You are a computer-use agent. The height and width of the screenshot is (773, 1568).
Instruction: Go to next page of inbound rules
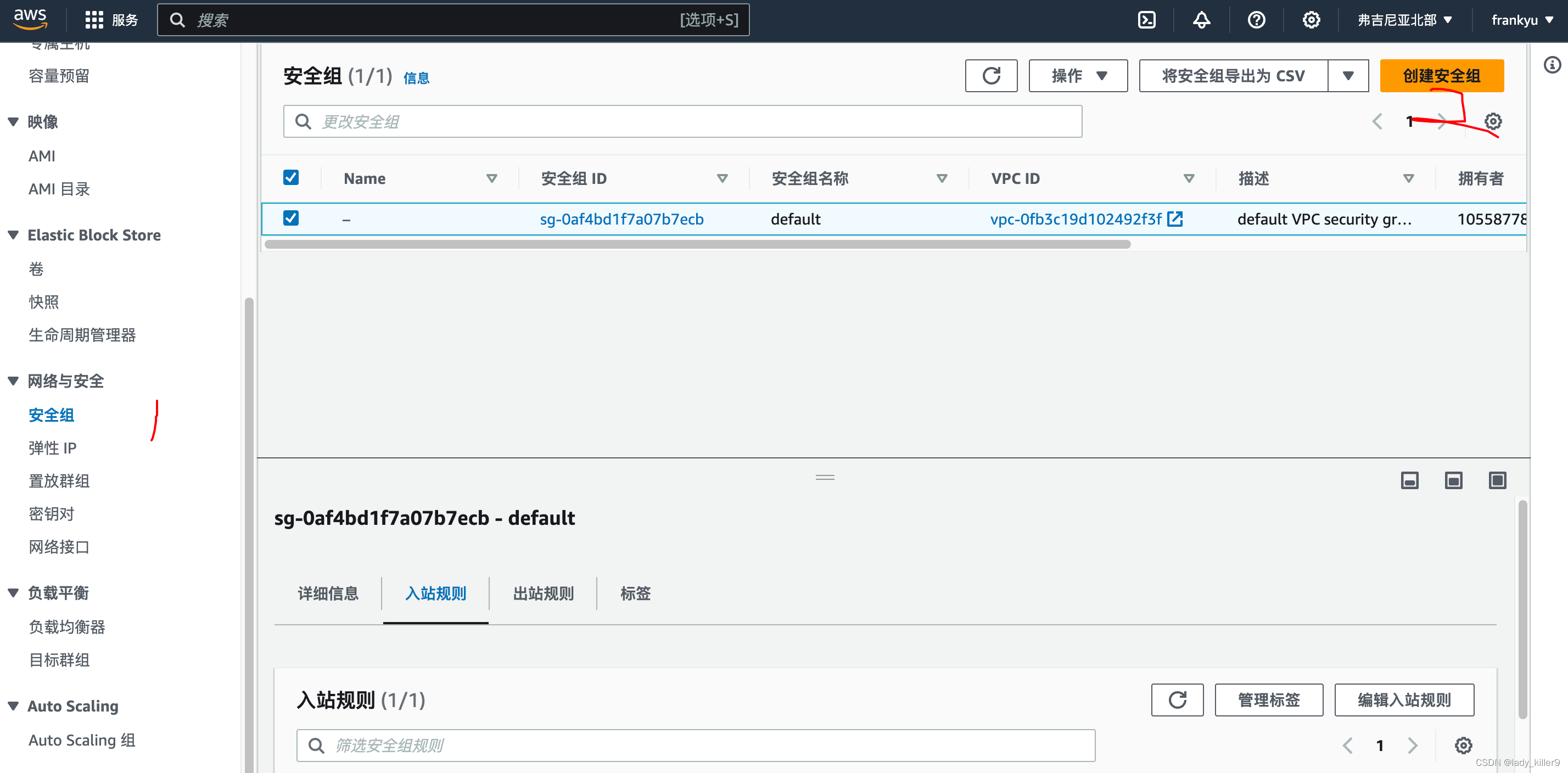coord(1412,745)
